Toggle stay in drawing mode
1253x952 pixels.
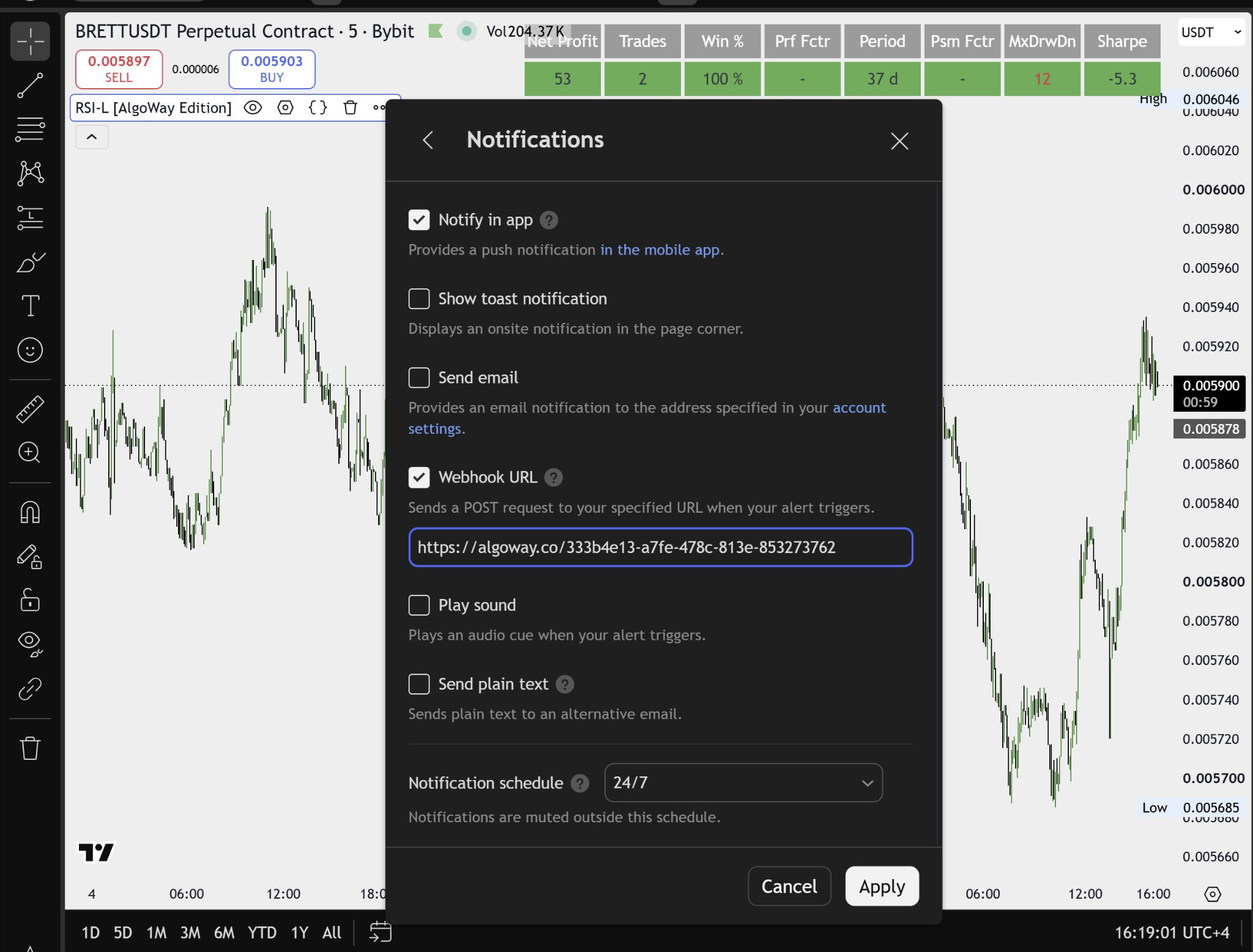coord(30,556)
